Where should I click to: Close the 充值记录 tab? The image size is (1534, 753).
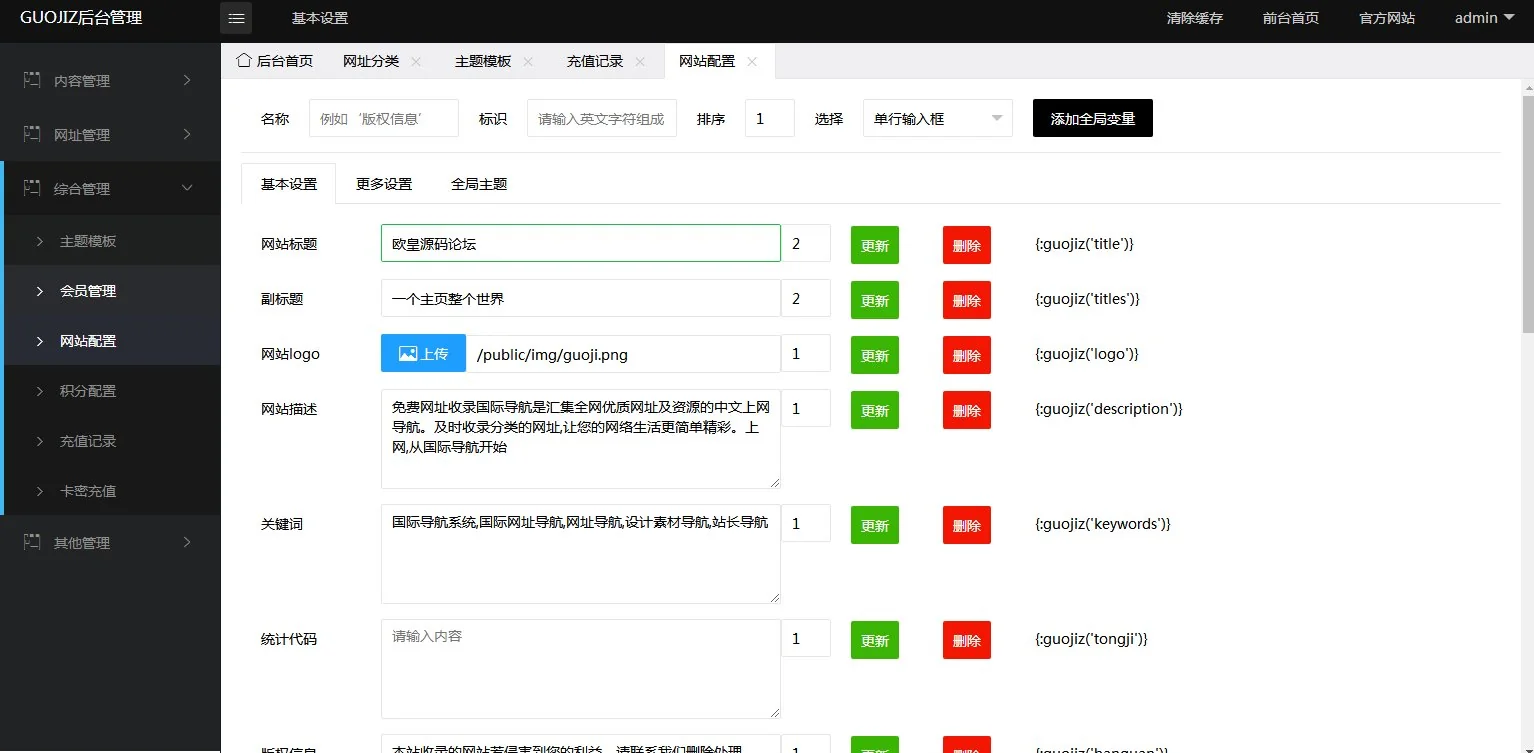pos(640,62)
